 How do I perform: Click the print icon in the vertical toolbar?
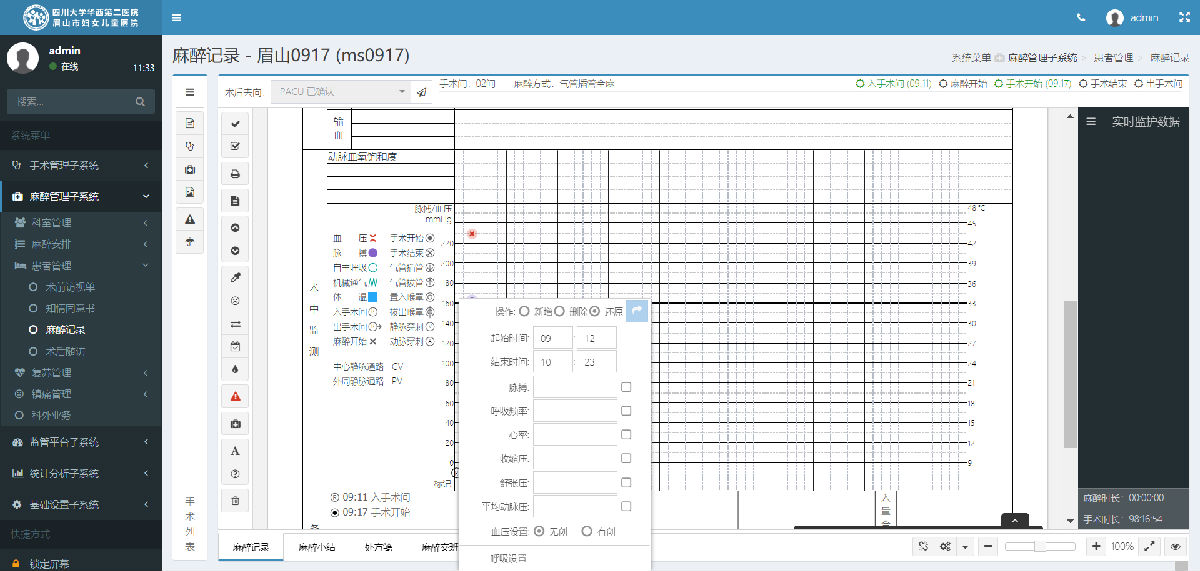(235, 173)
